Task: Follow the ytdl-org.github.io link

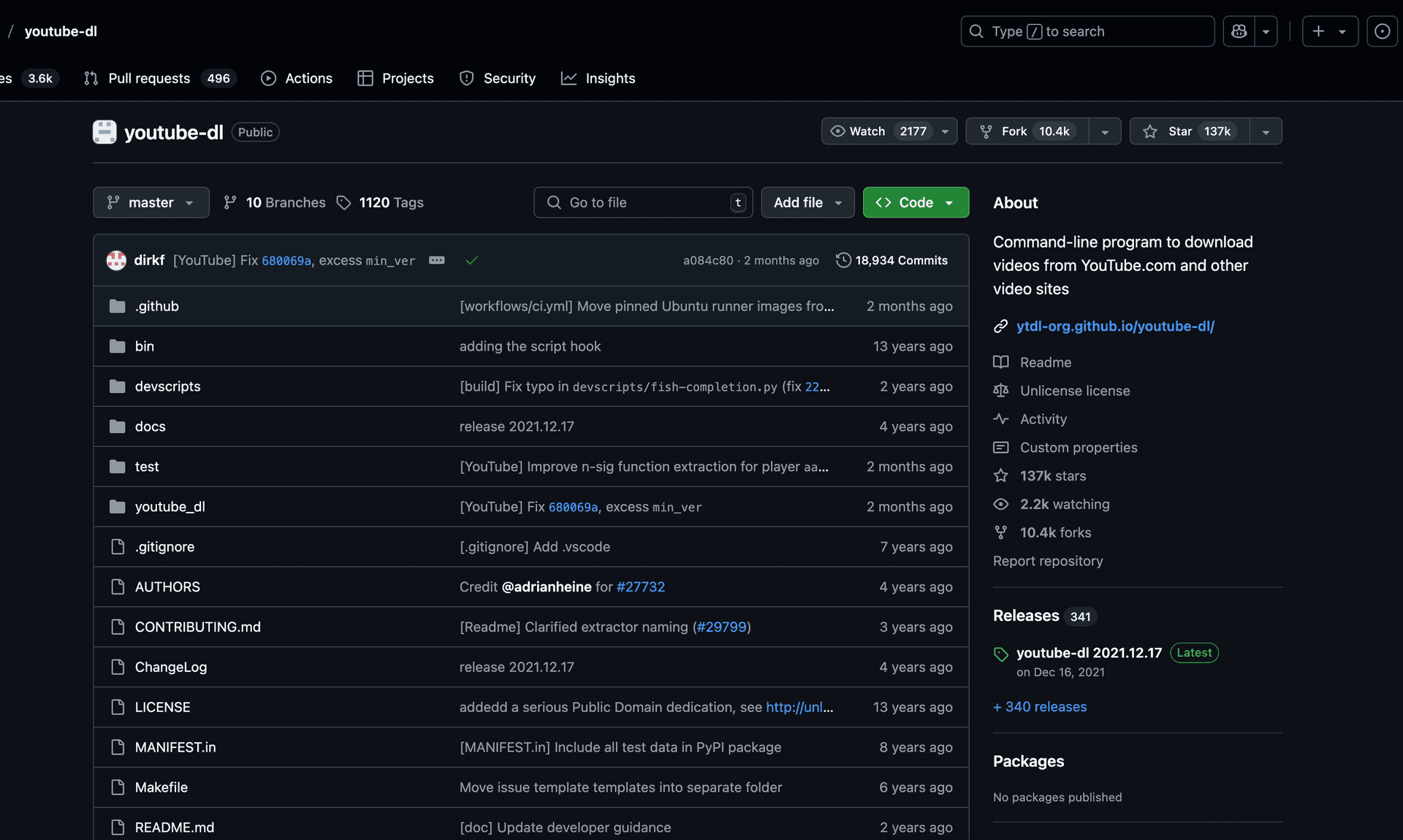Action: pyautogui.click(x=1114, y=326)
